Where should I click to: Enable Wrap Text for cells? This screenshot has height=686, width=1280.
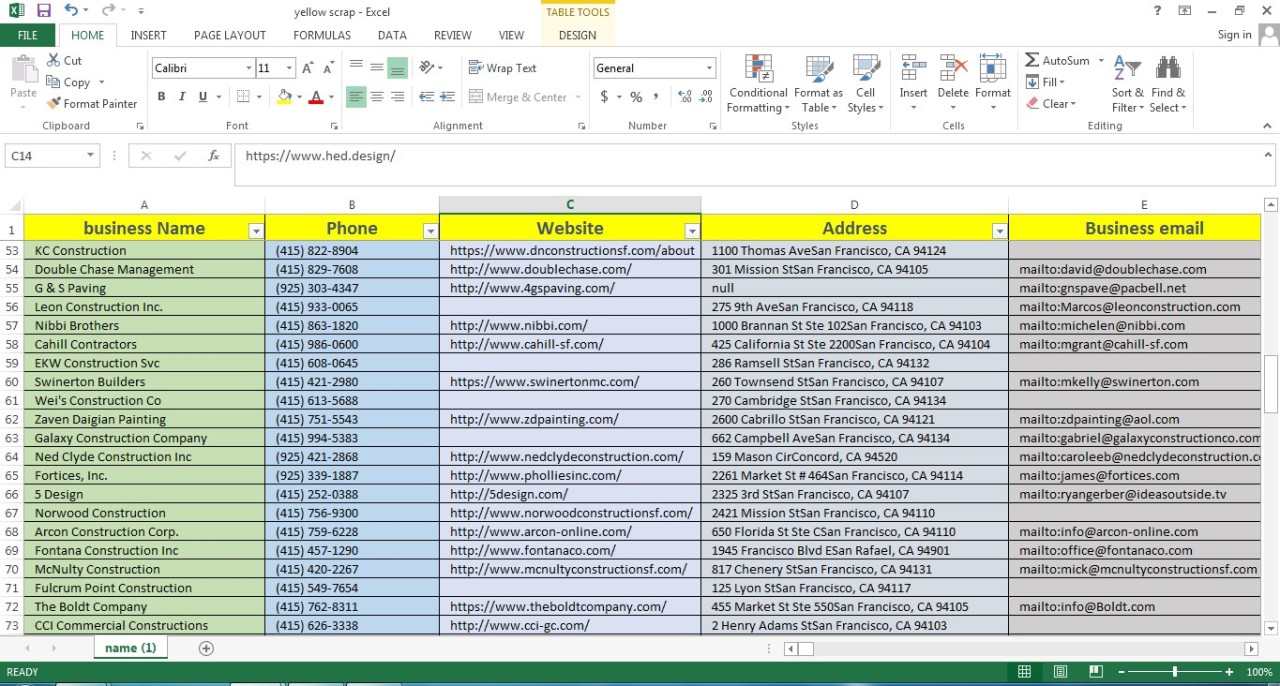[x=503, y=68]
